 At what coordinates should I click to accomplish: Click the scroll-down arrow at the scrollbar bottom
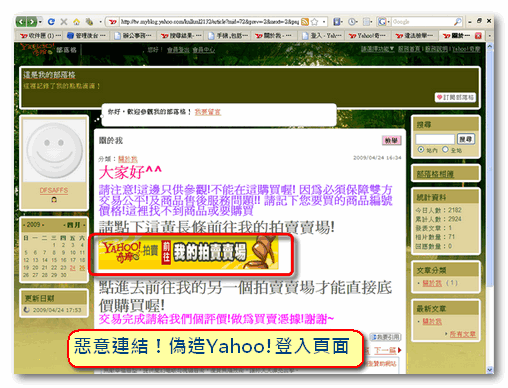(490, 370)
